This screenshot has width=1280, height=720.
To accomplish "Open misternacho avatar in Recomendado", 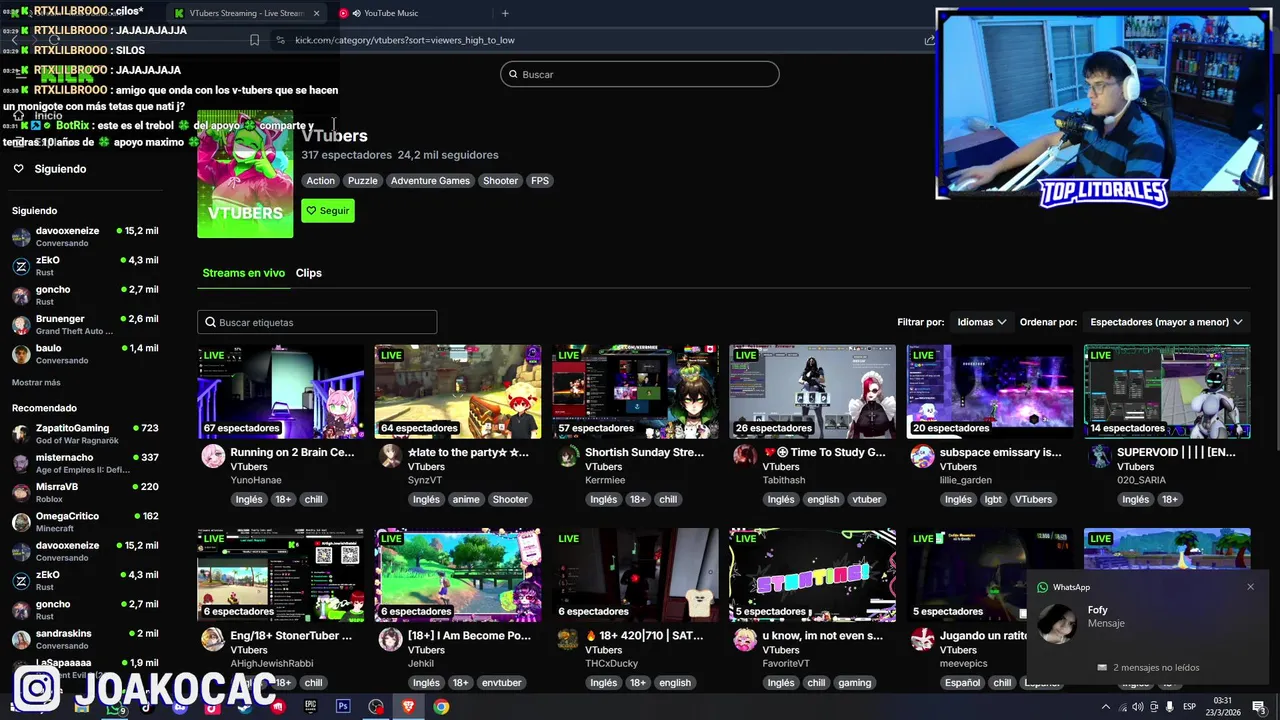I will (x=21, y=463).
